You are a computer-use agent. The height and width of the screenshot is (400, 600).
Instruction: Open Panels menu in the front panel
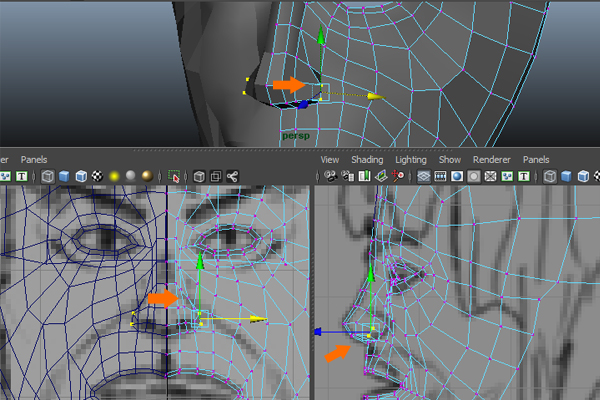coord(34,159)
